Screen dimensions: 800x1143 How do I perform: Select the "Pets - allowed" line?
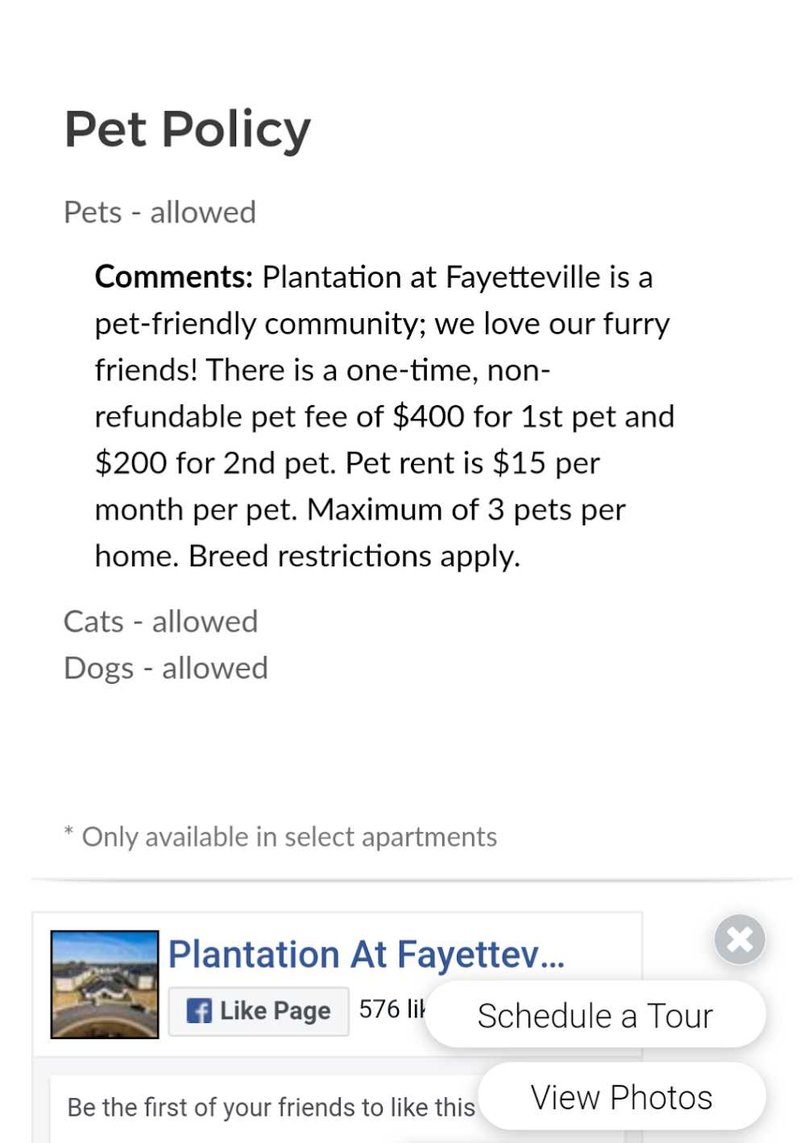coord(160,212)
